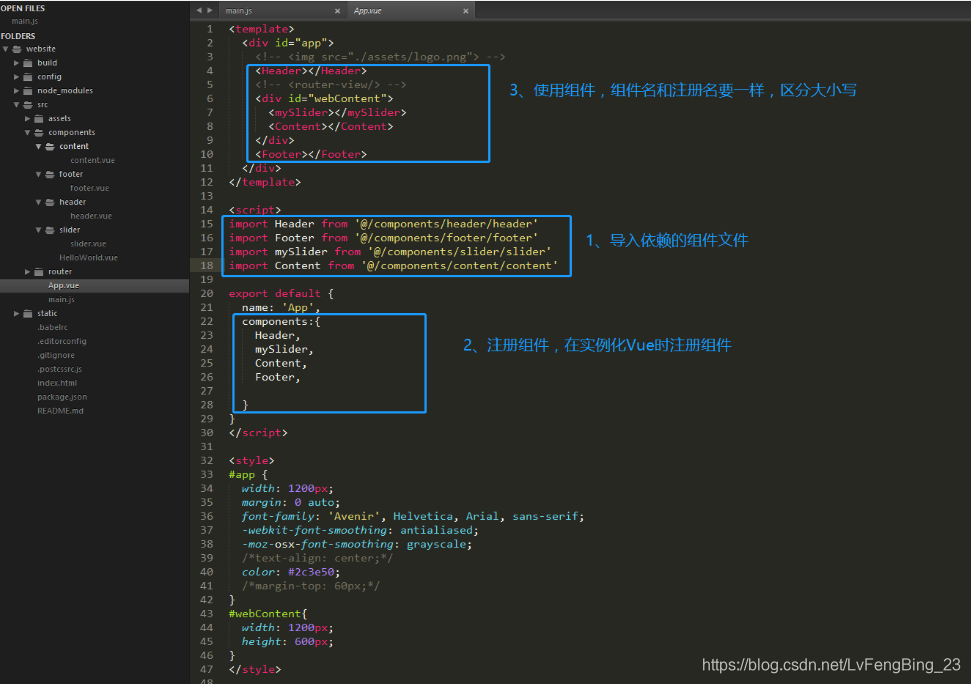Expand the assets folder arrow
971x684 pixels.
[x=27, y=118]
